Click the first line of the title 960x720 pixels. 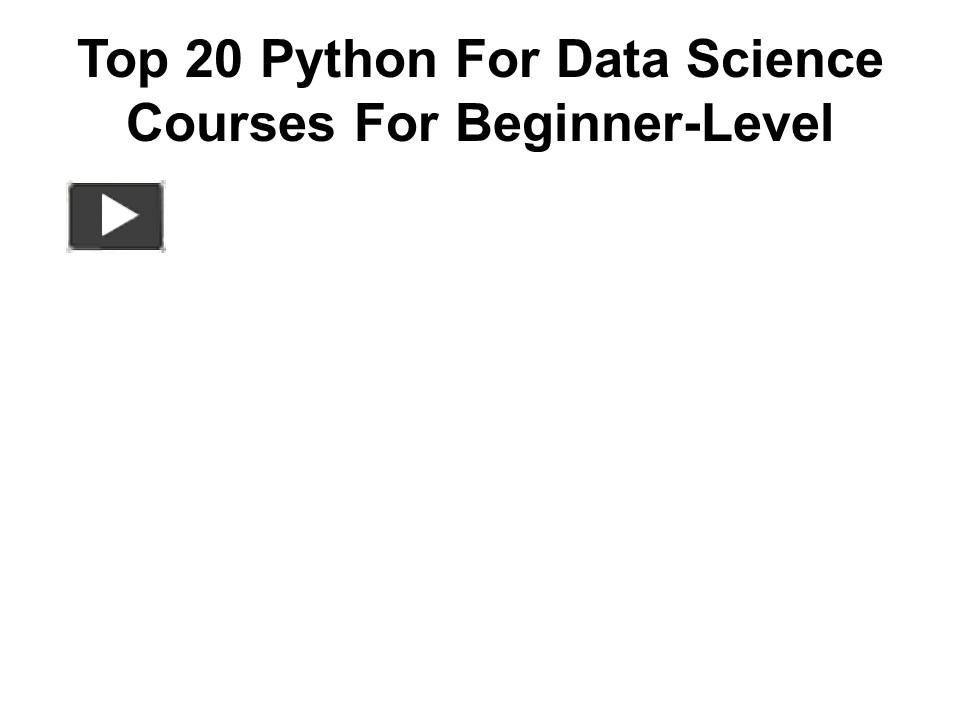[x=480, y=60]
